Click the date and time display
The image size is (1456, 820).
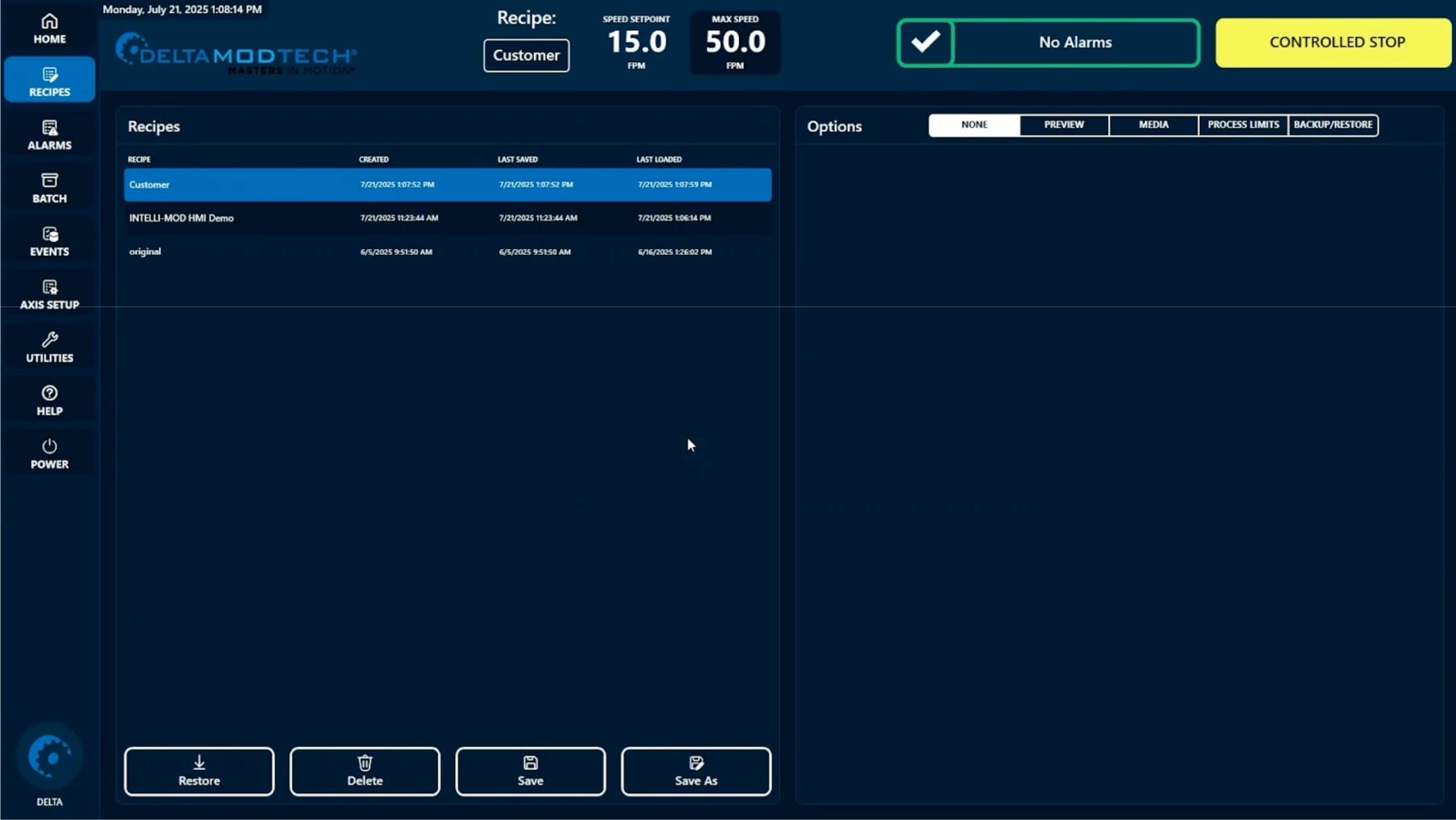pos(182,9)
